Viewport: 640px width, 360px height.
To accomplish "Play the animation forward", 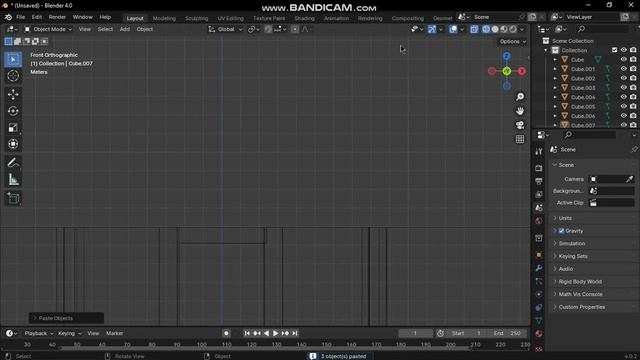I will [276, 333].
